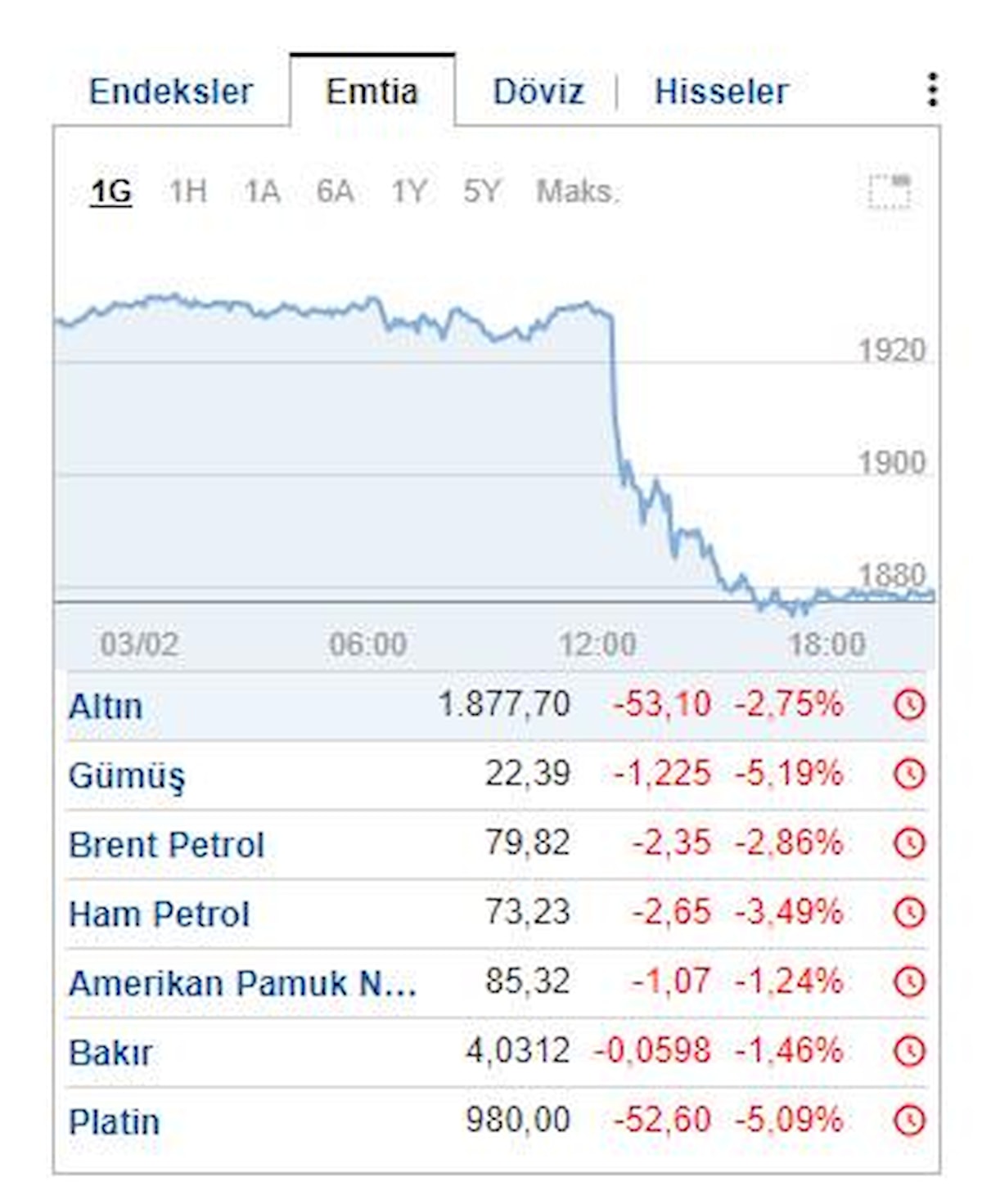Click the clock icon for Ham Petrol
982x1204 pixels.
tap(909, 913)
